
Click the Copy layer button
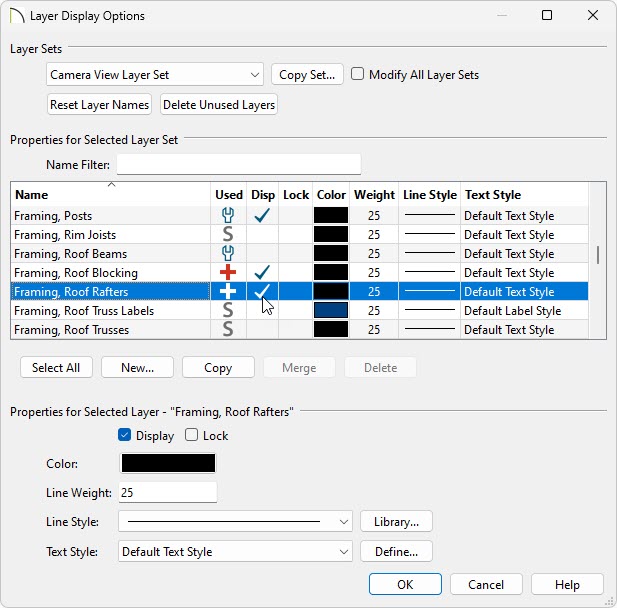(218, 367)
